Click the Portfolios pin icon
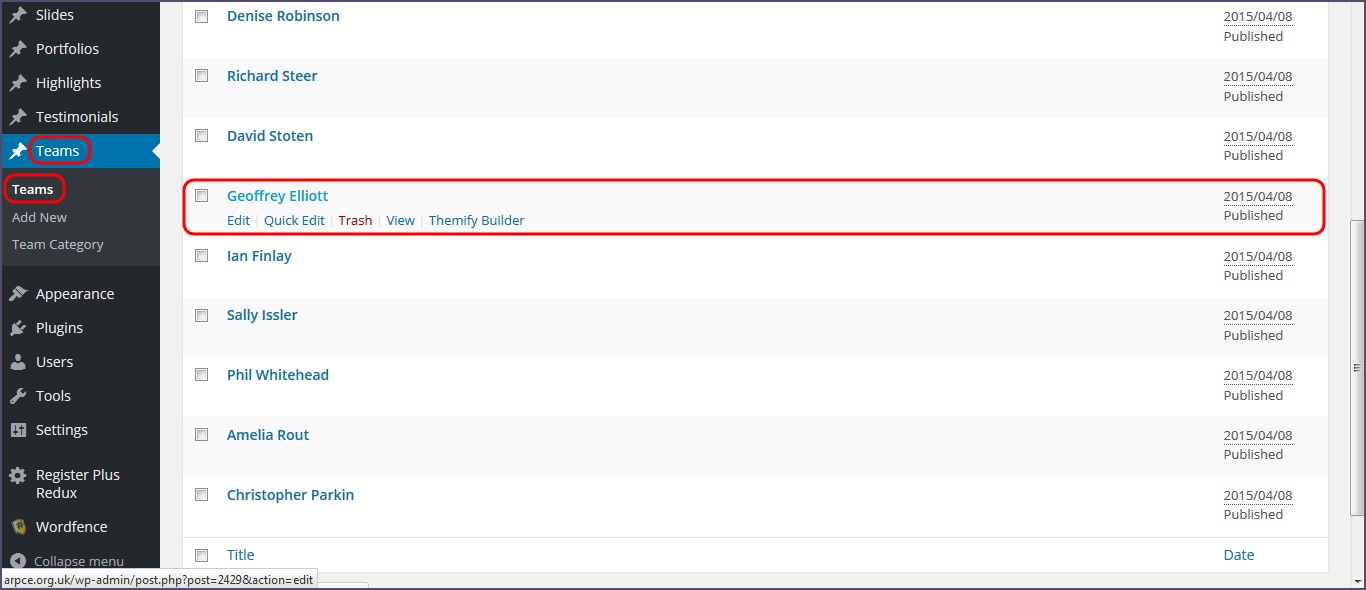Image resolution: width=1366 pixels, height=590 pixels. coord(18,49)
